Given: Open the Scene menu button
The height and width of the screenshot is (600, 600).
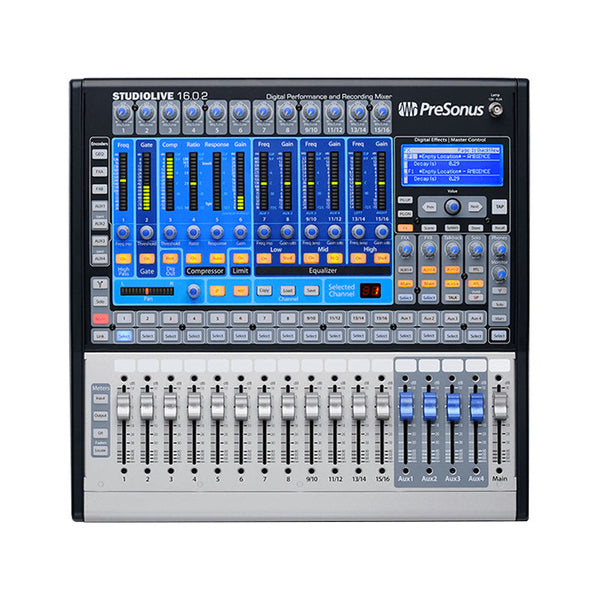Looking at the screenshot, I should (x=429, y=228).
